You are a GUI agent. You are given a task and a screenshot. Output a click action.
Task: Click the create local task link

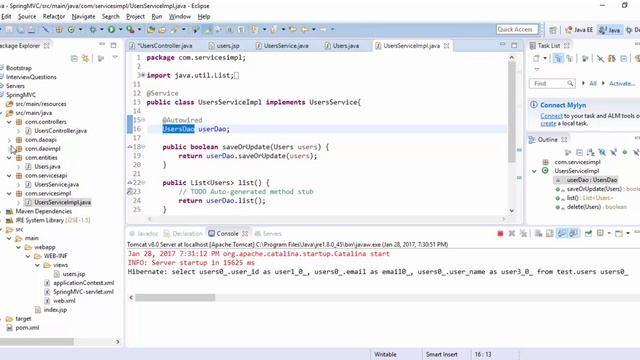[x=548, y=123]
